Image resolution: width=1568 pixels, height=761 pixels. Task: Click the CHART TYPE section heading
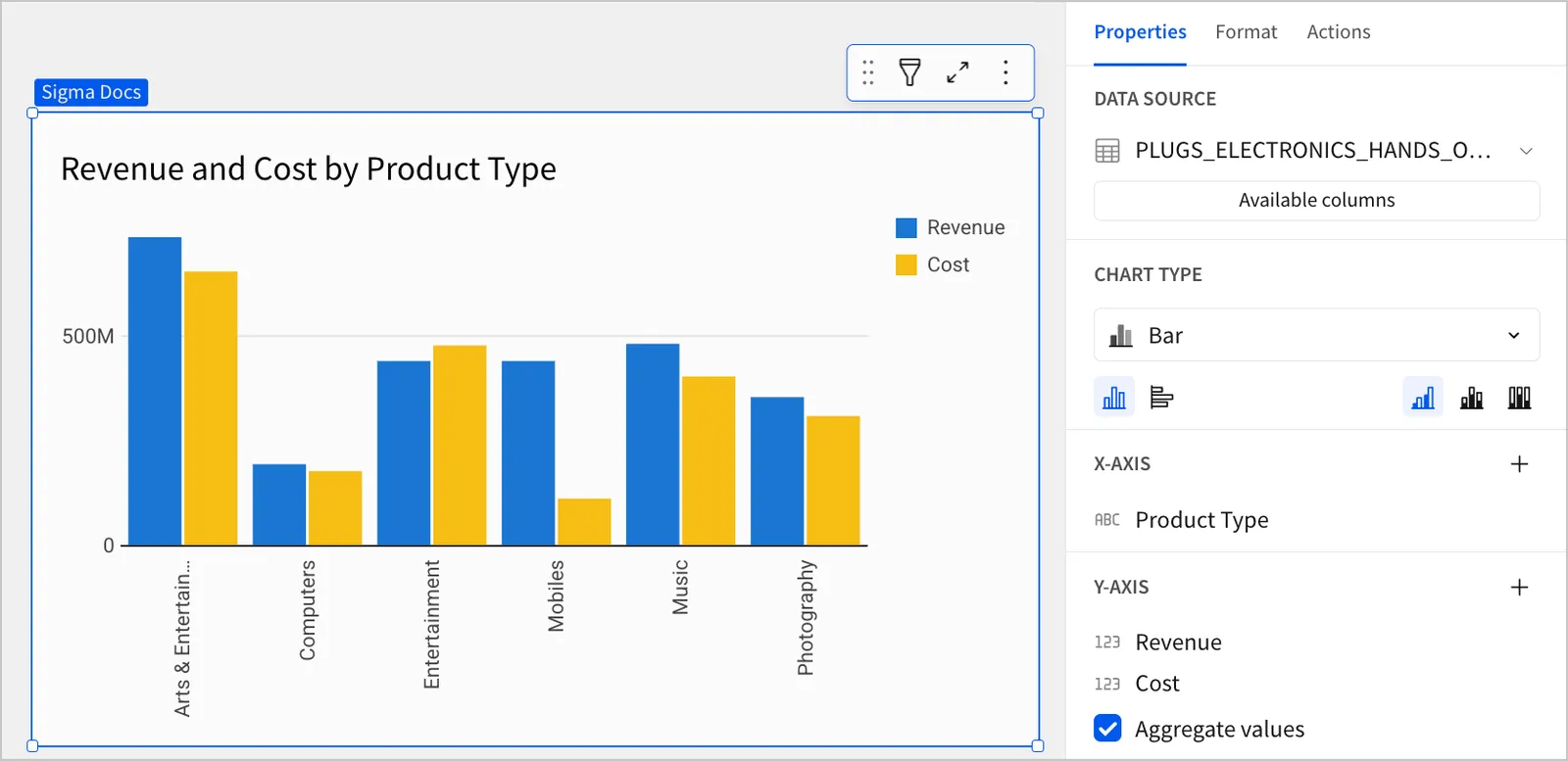(x=1148, y=275)
